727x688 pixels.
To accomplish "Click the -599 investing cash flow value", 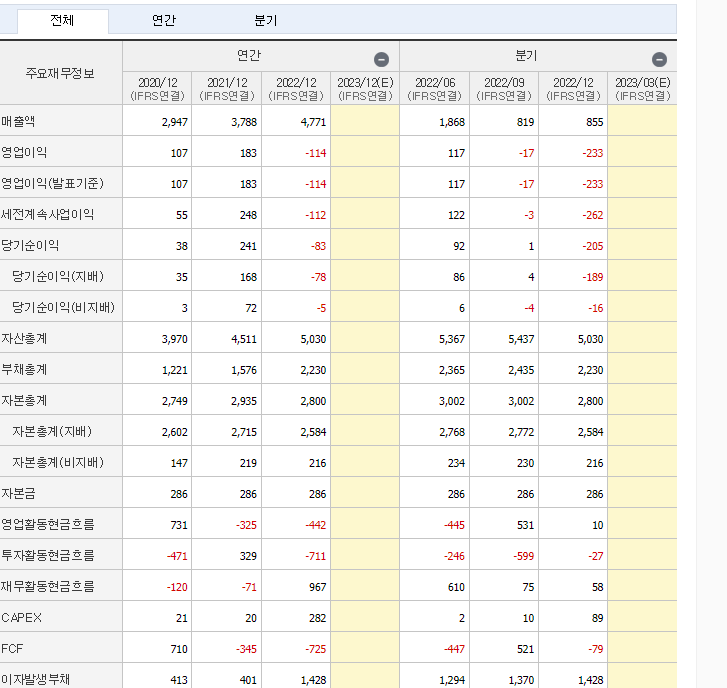I will (524, 557).
